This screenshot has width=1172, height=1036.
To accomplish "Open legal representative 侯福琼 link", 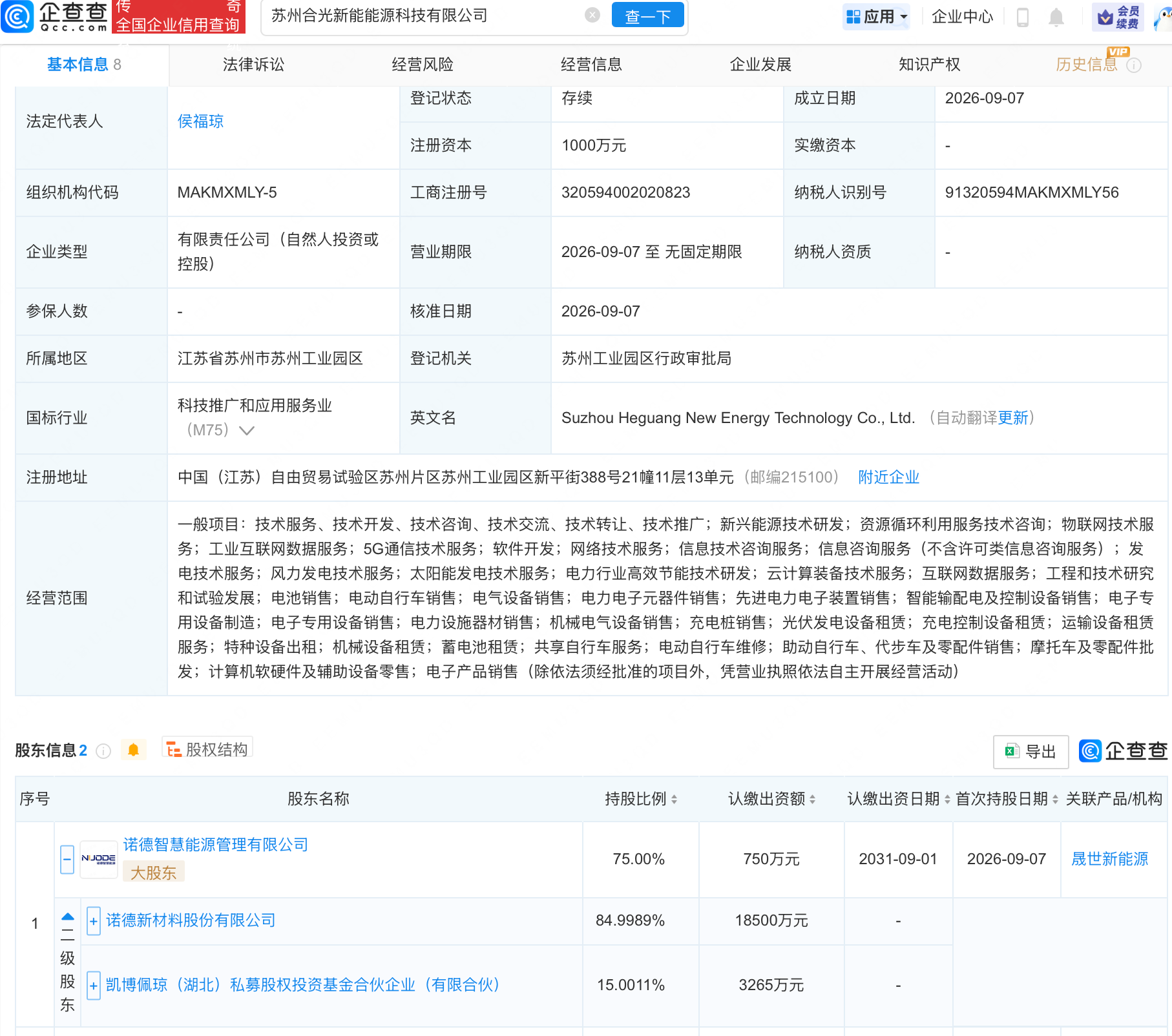I will [200, 121].
